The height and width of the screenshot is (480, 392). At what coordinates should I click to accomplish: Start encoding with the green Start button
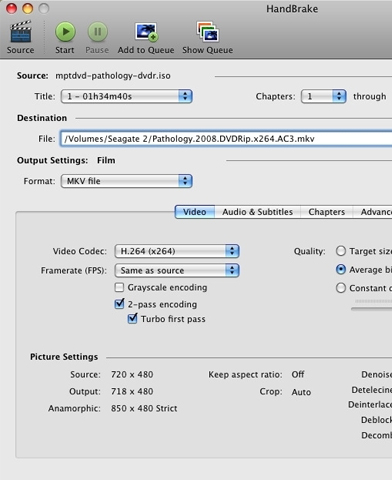click(65, 32)
